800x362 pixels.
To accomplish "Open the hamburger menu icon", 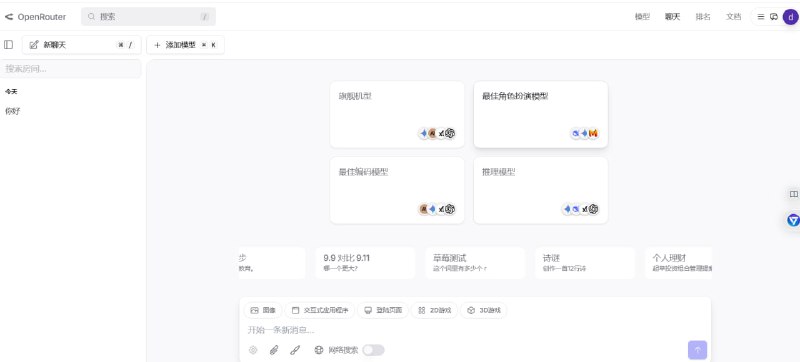I will [x=761, y=17].
